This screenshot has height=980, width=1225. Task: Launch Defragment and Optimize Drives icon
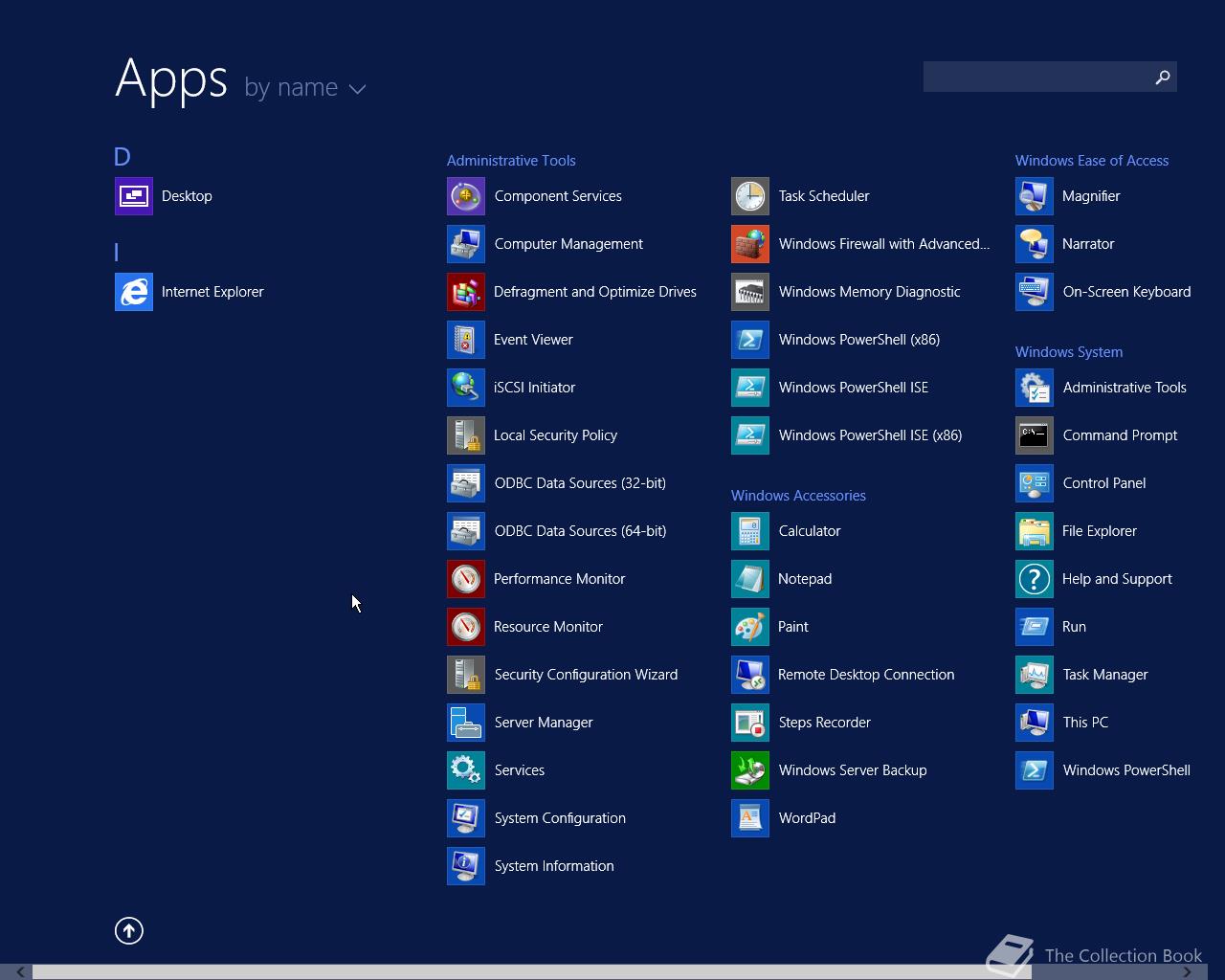[x=466, y=292]
